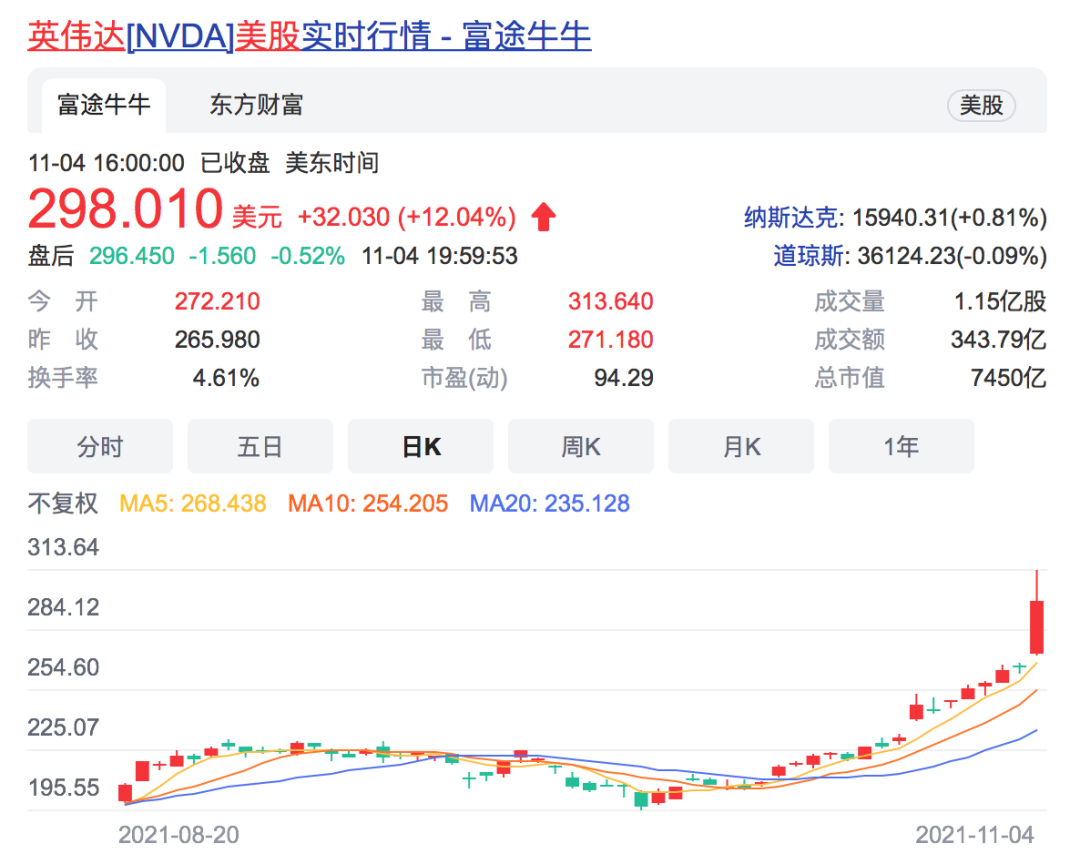This screenshot has width=1080, height=854.
Task: Click the day low 271.180
Action: pyautogui.click(x=610, y=340)
